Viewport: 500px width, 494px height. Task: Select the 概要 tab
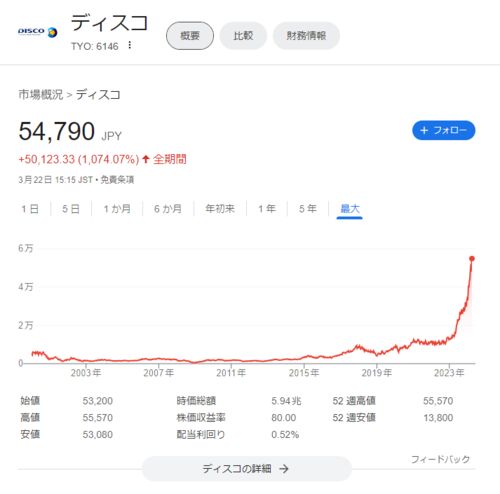click(x=190, y=36)
